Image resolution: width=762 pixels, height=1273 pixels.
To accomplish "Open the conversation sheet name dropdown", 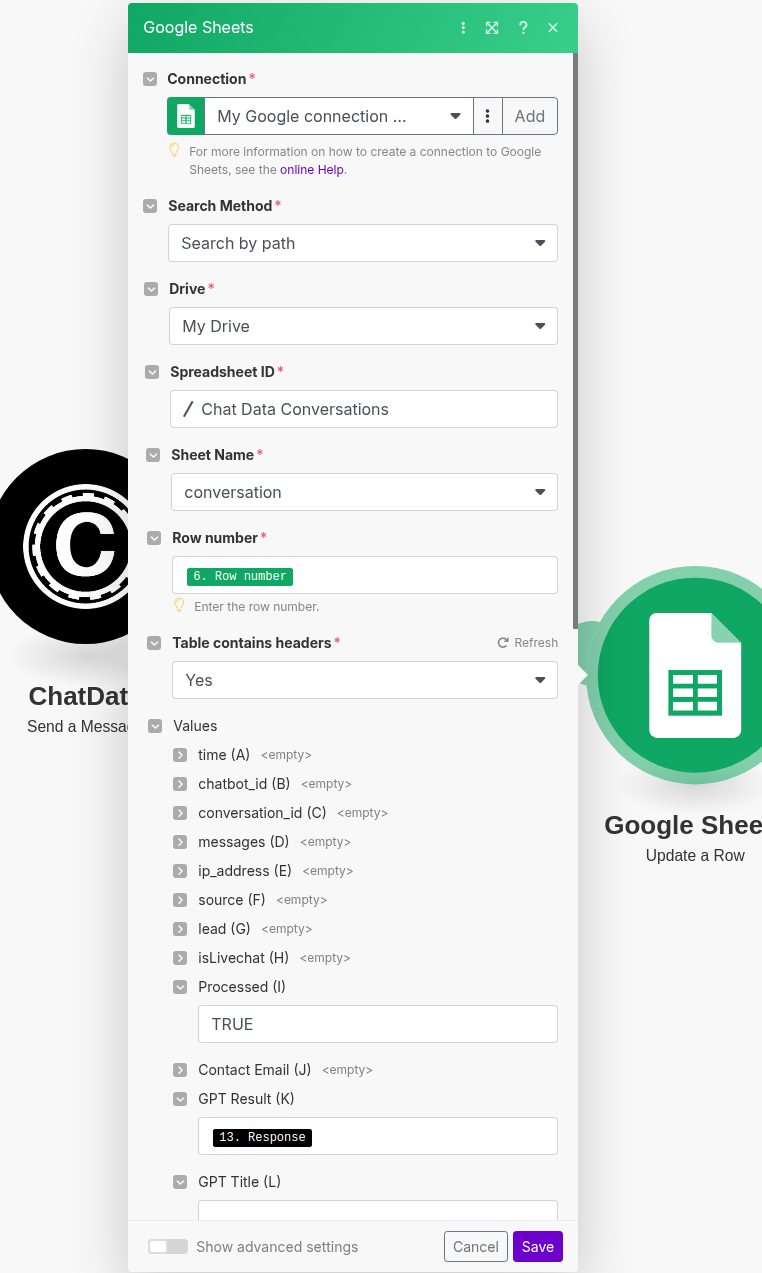I will pos(364,492).
